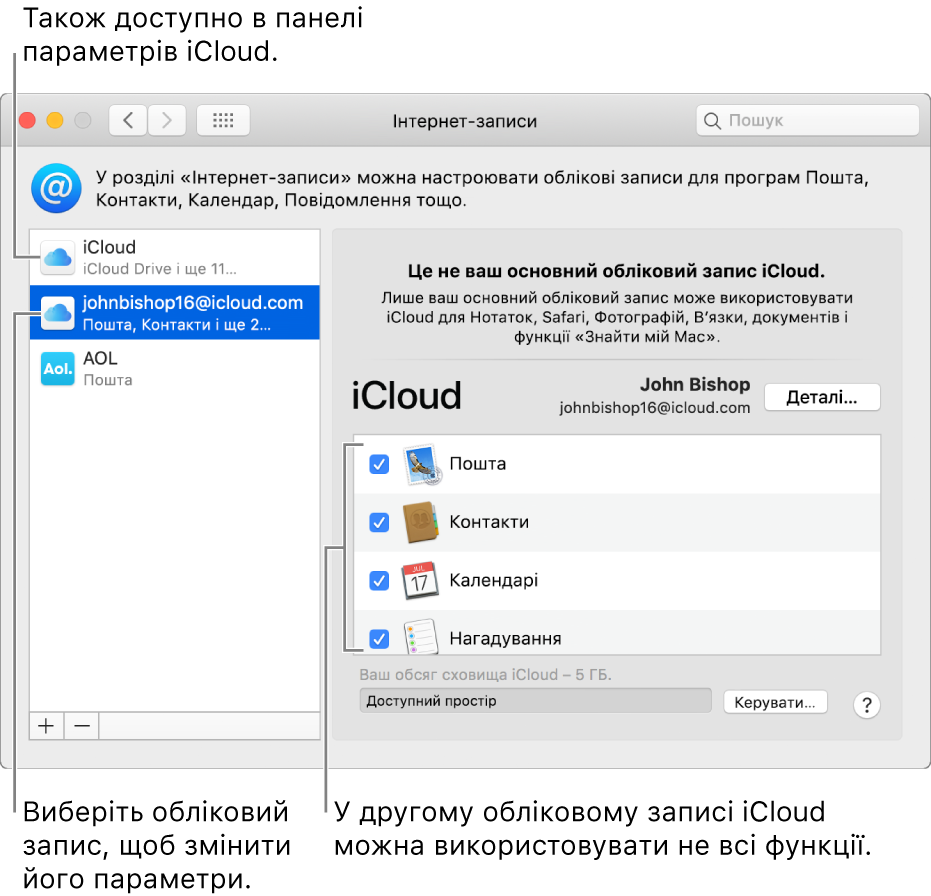Click the Календарі service label
The image size is (931, 896).
pos(494,580)
